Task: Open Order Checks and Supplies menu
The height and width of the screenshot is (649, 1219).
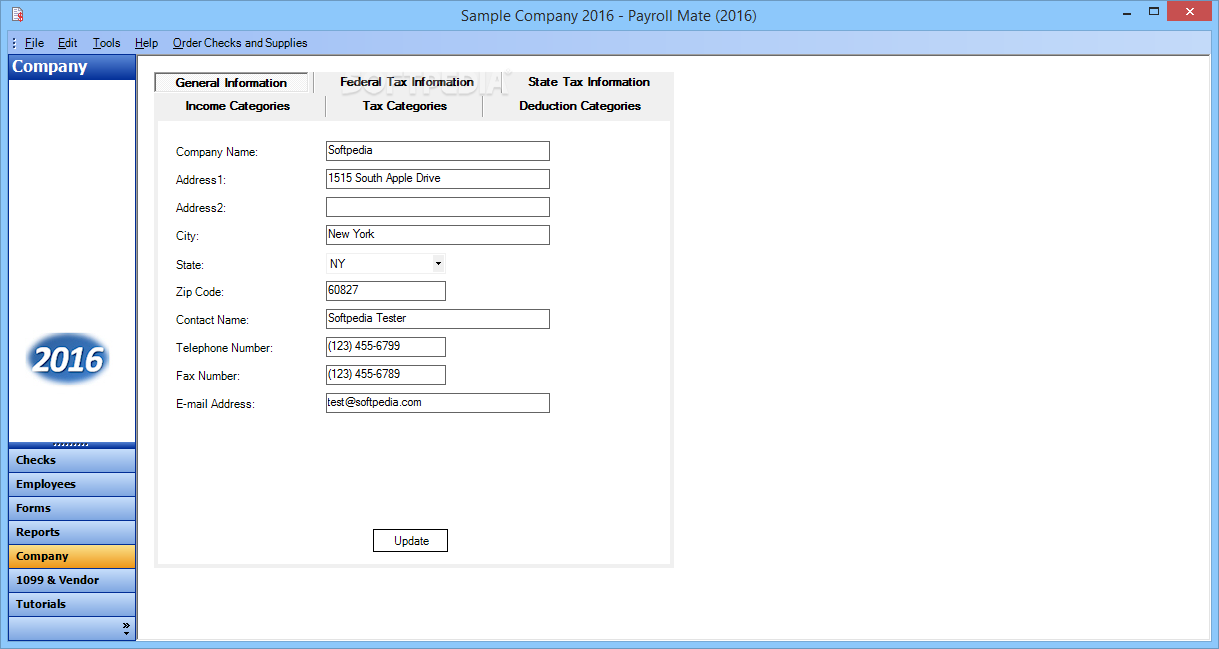Action: [x=240, y=43]
